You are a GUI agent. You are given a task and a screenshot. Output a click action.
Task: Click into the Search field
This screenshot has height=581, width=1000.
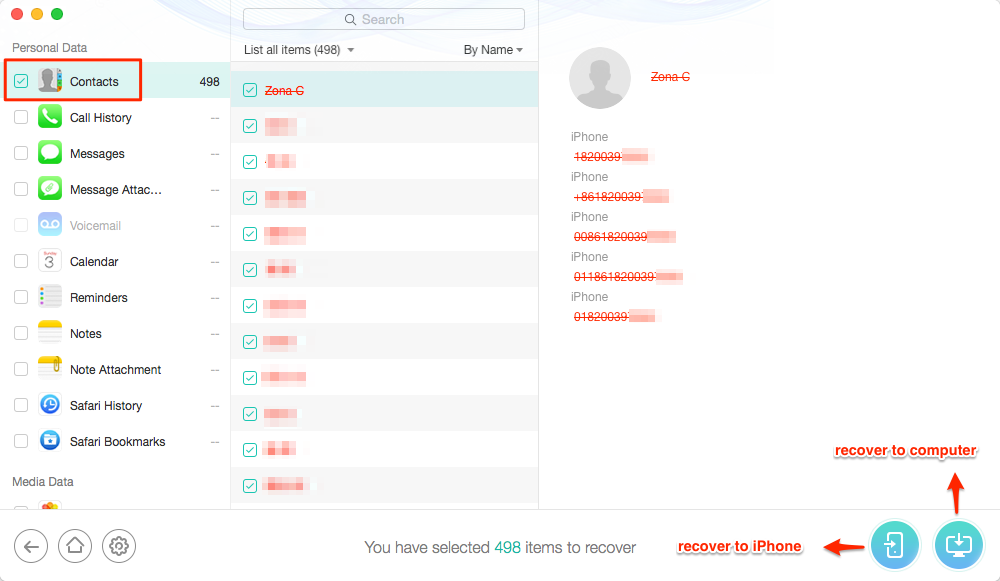tap(384, 19)
